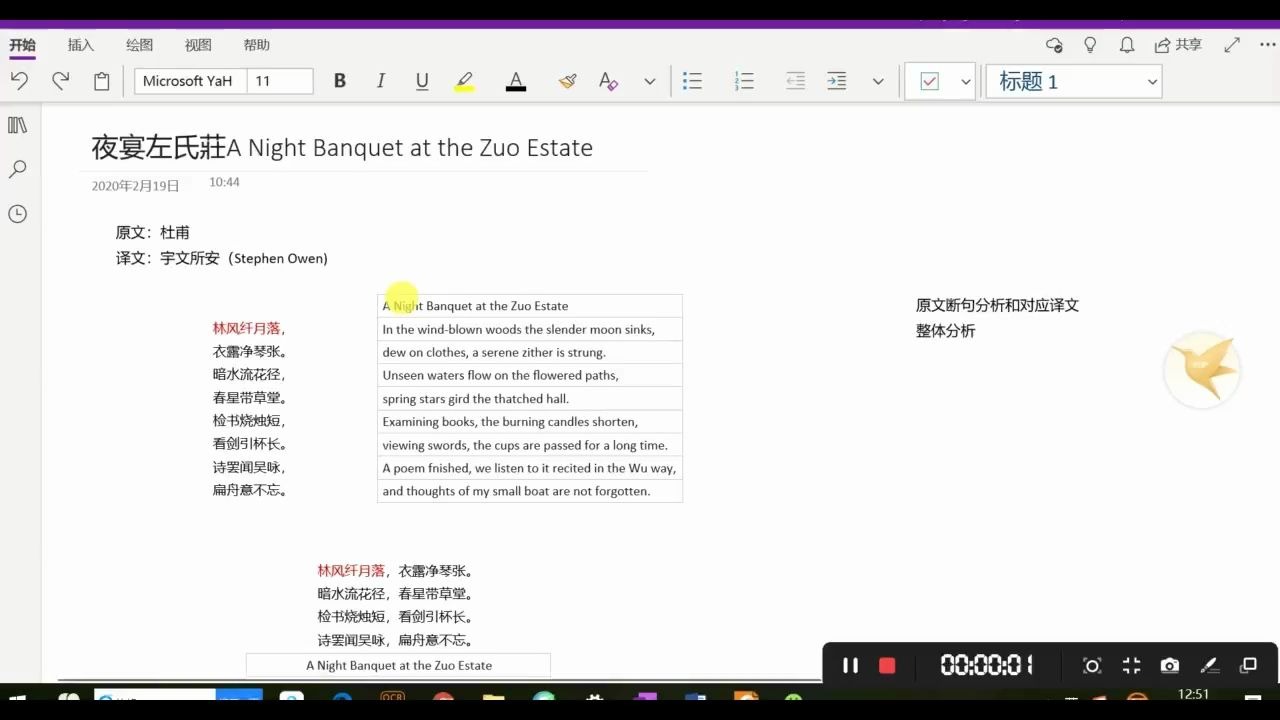This screenshot has height=720, width=1280.
Task: Click the cell 'Unseen waters flow on the flowered paths,'
Action: tap(530, 375)
